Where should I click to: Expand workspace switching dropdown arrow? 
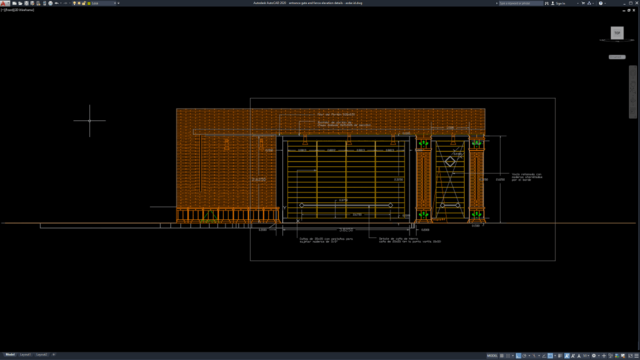(x=599, y=356)
